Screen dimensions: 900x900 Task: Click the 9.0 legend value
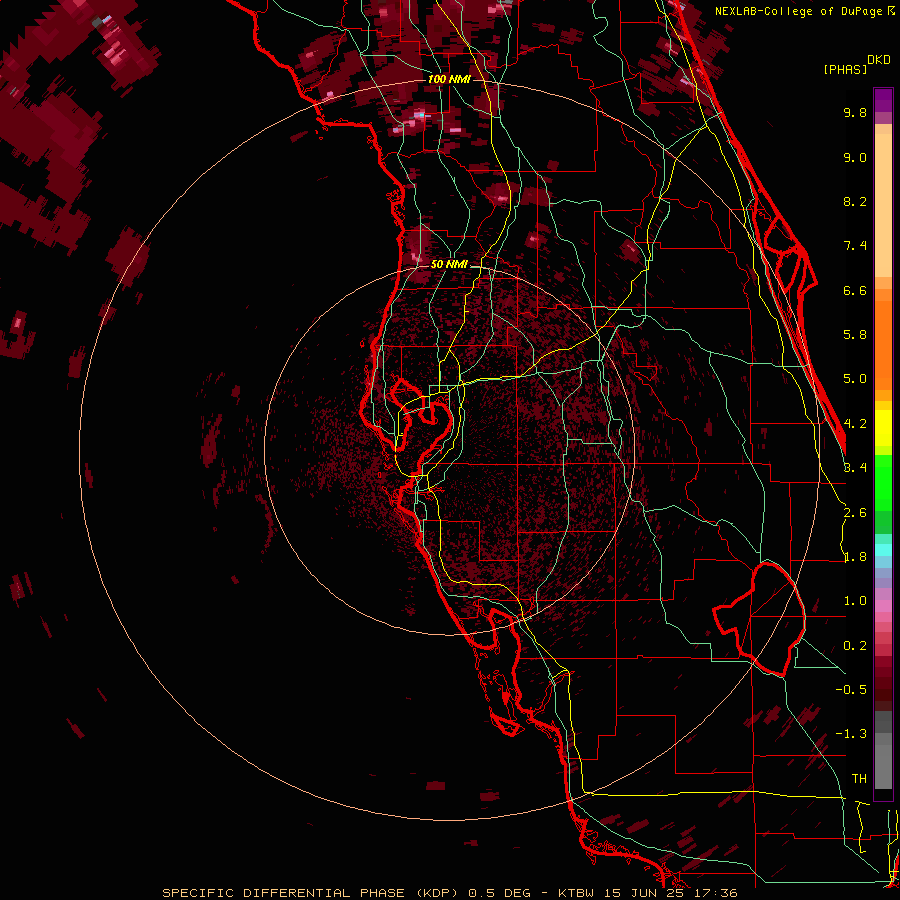pos(855,157)
